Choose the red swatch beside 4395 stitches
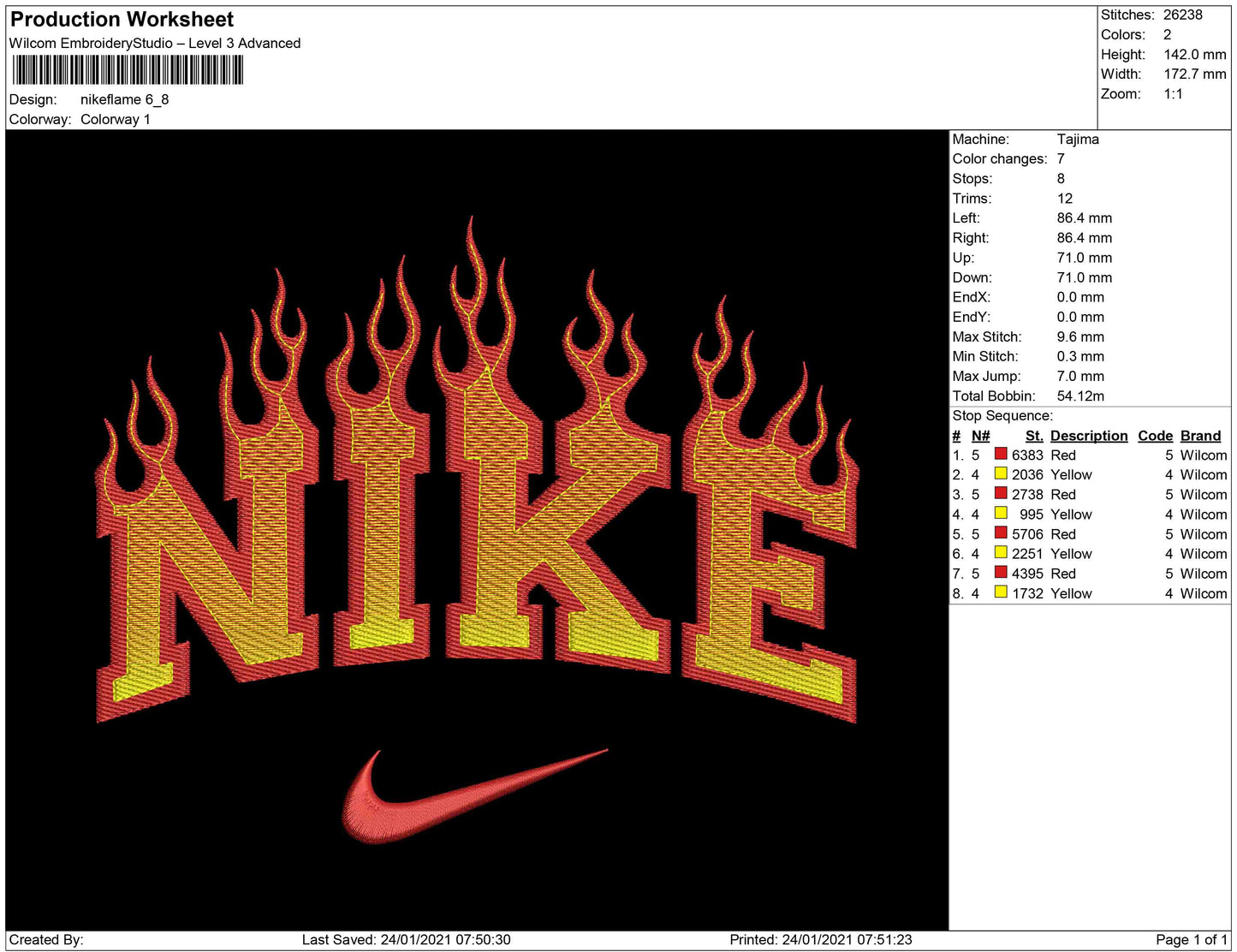 click(x=1000, y=572)
